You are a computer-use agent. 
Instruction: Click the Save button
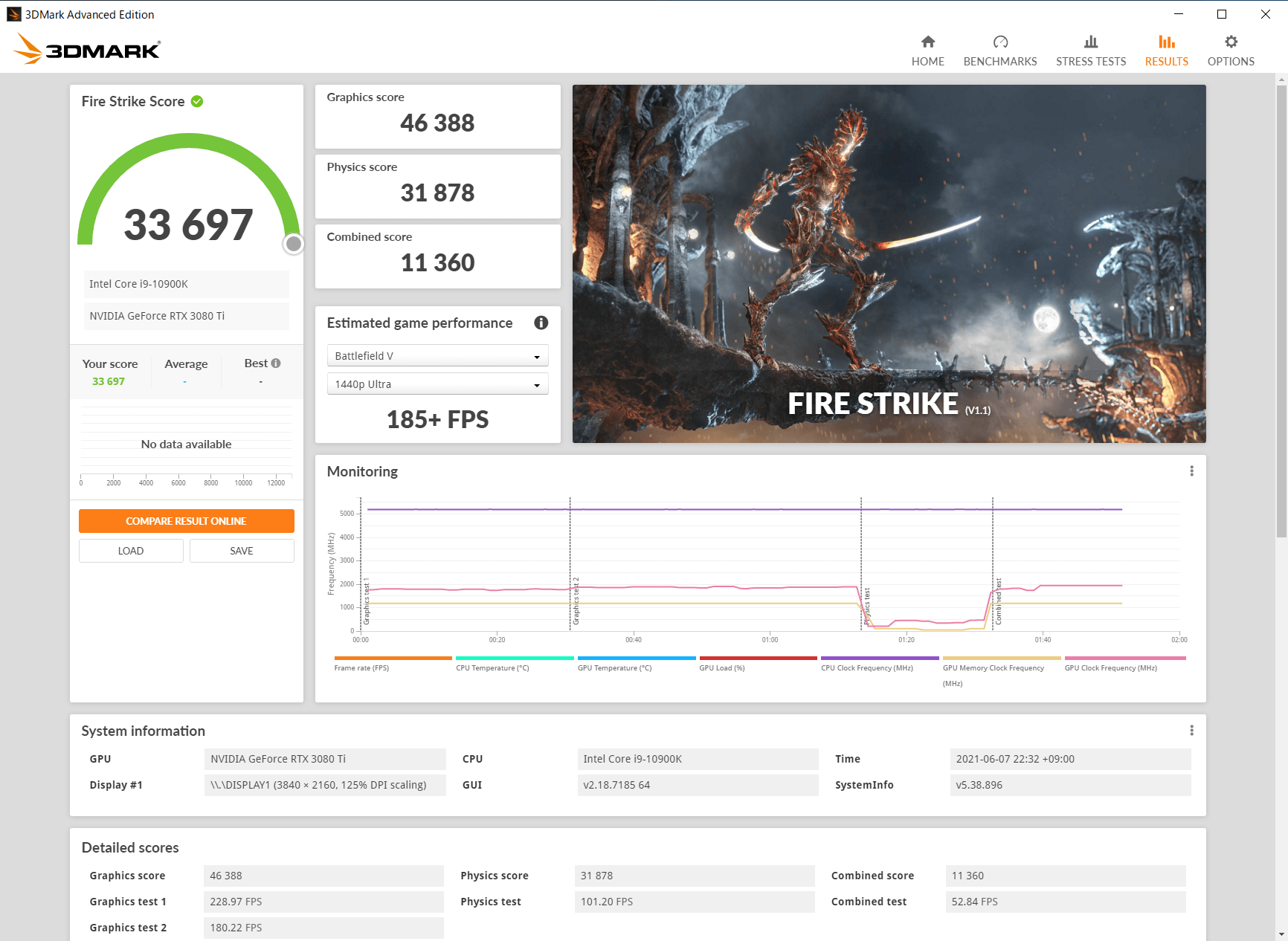242,551
